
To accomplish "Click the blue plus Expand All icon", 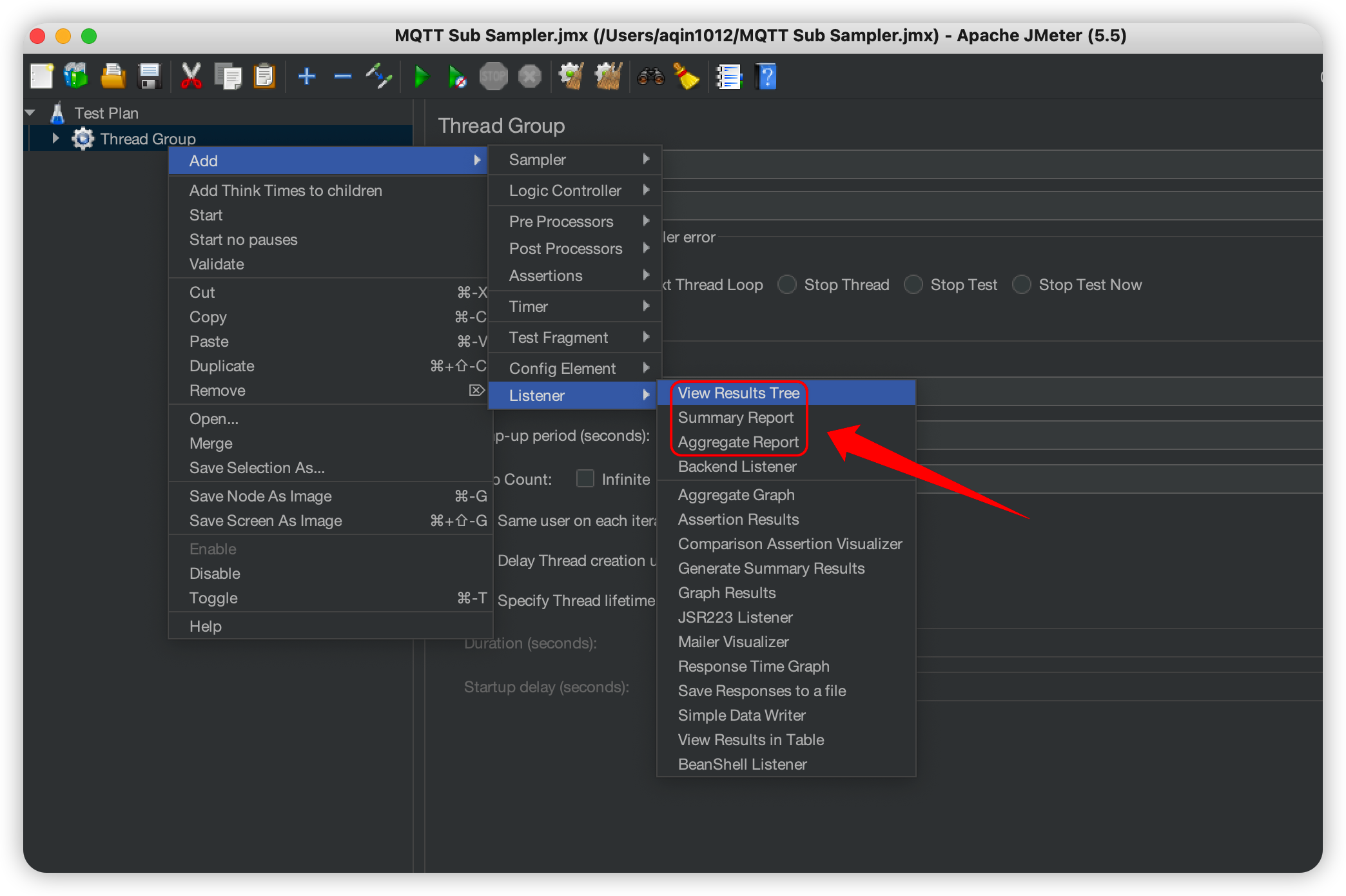I will [306, 77].
